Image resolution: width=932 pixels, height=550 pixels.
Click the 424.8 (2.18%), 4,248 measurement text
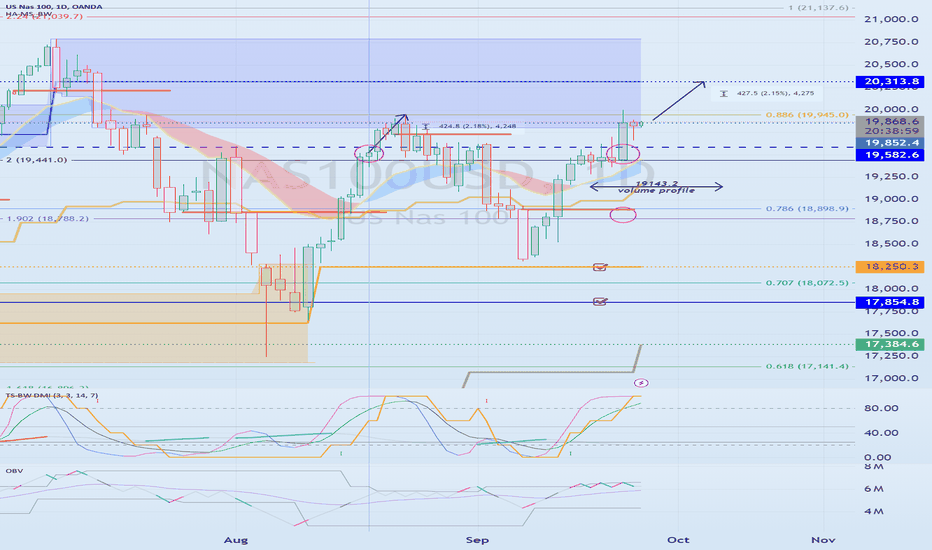(477, 126)
